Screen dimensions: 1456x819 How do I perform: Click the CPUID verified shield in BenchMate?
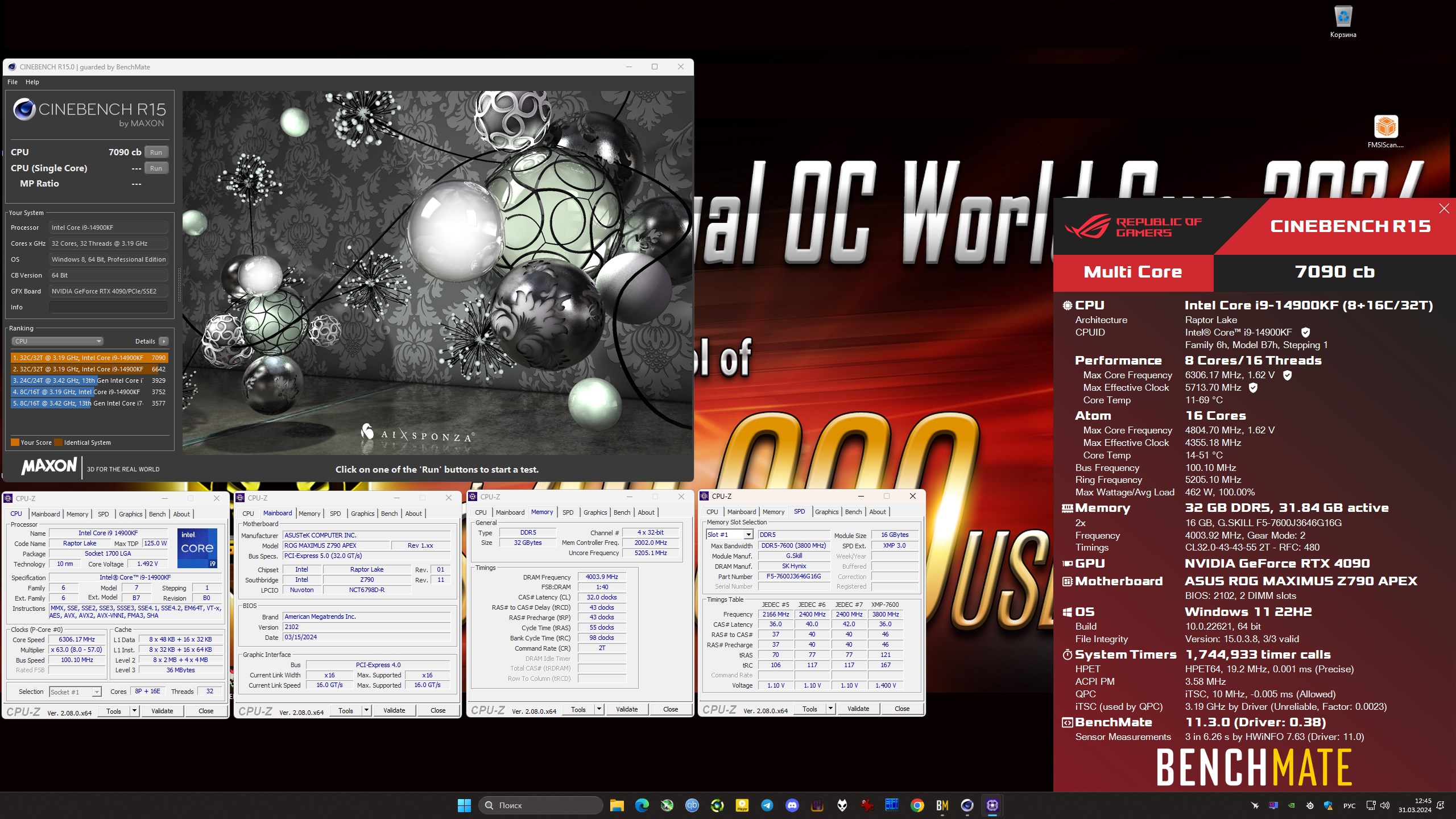tap(1306, 332)
